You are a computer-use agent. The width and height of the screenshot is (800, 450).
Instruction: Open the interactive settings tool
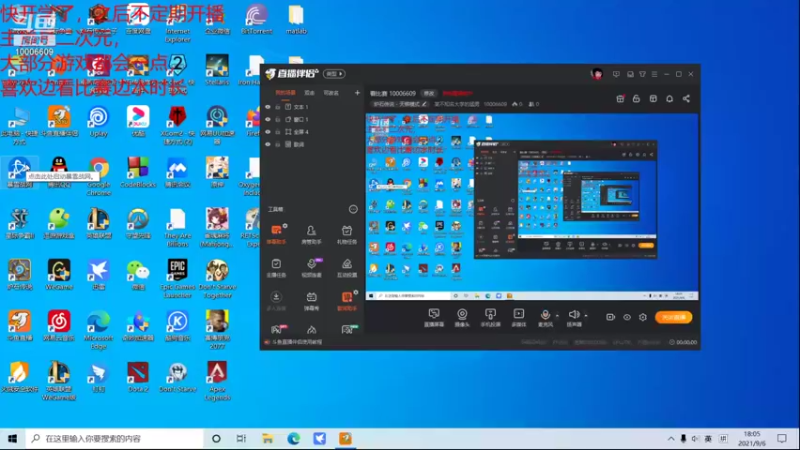(347, 268)
